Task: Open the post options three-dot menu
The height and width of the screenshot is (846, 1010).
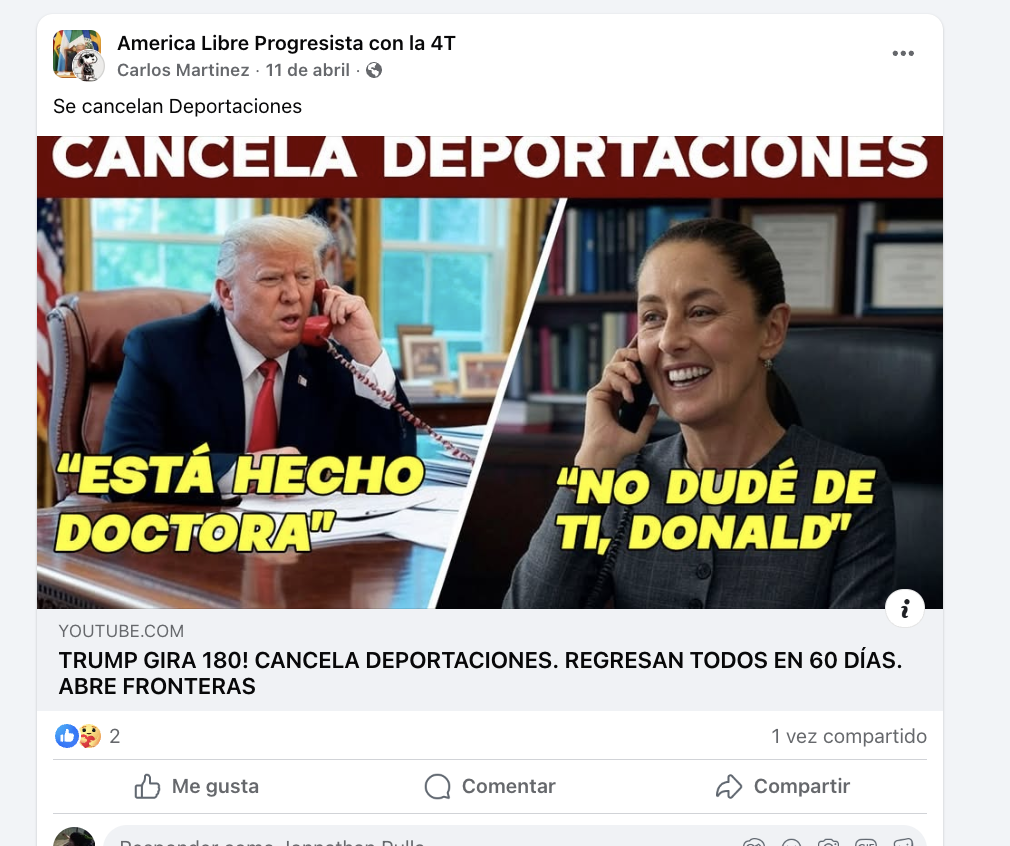Action: tap(903, 53)
